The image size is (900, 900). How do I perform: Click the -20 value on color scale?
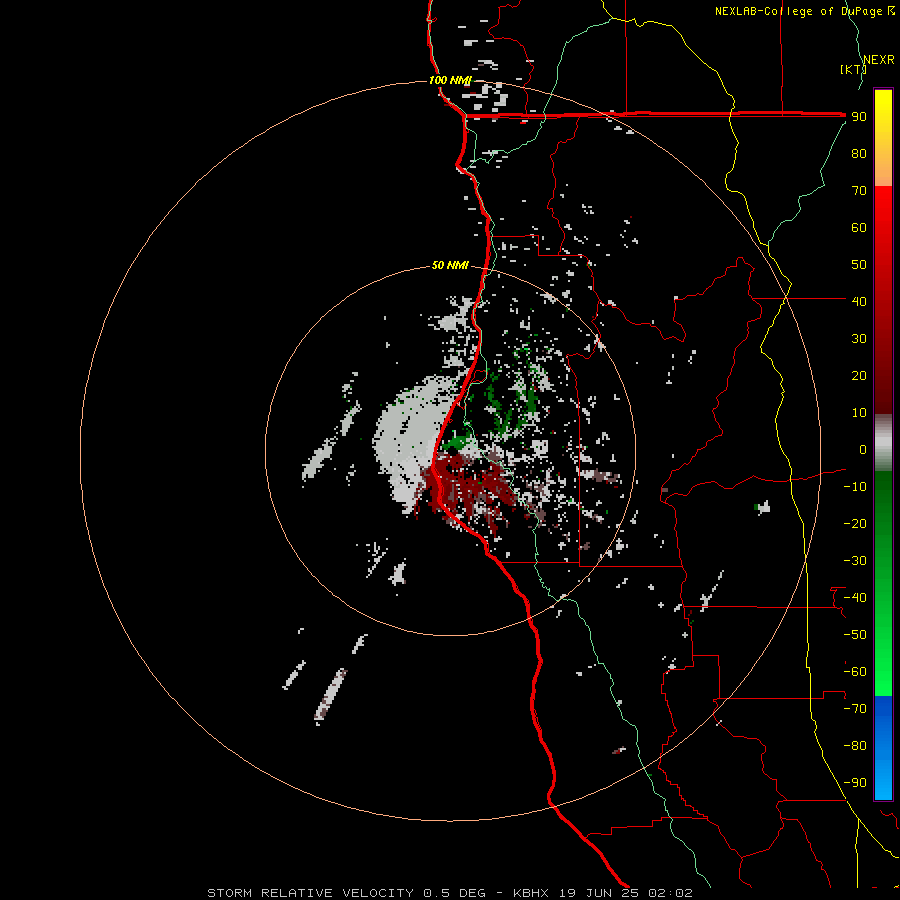(x=855, y=523)
